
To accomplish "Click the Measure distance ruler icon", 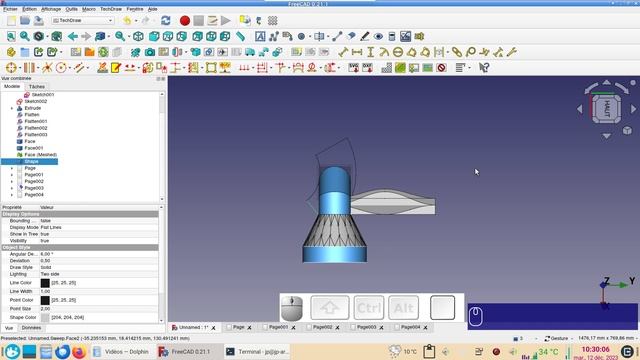I will tap(240, 36).
